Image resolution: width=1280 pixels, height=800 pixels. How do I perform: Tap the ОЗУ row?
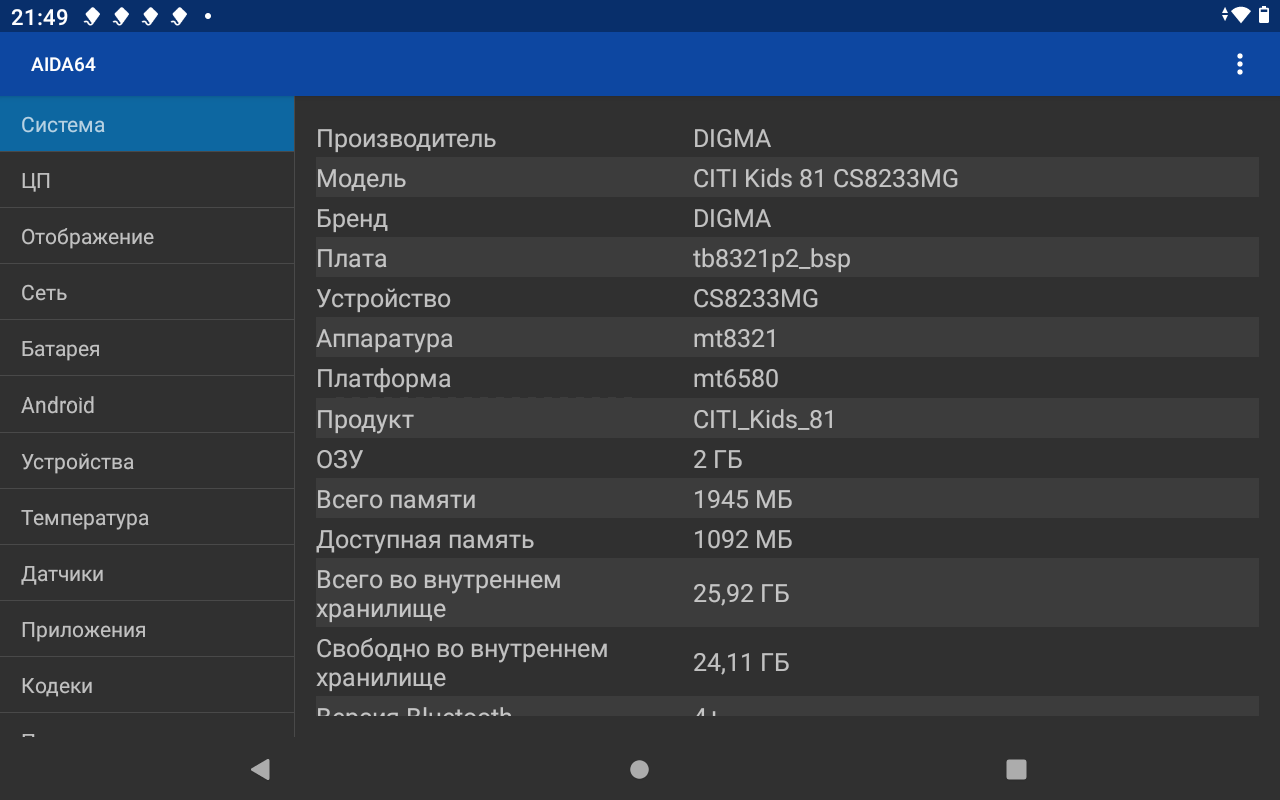[787, 459]
